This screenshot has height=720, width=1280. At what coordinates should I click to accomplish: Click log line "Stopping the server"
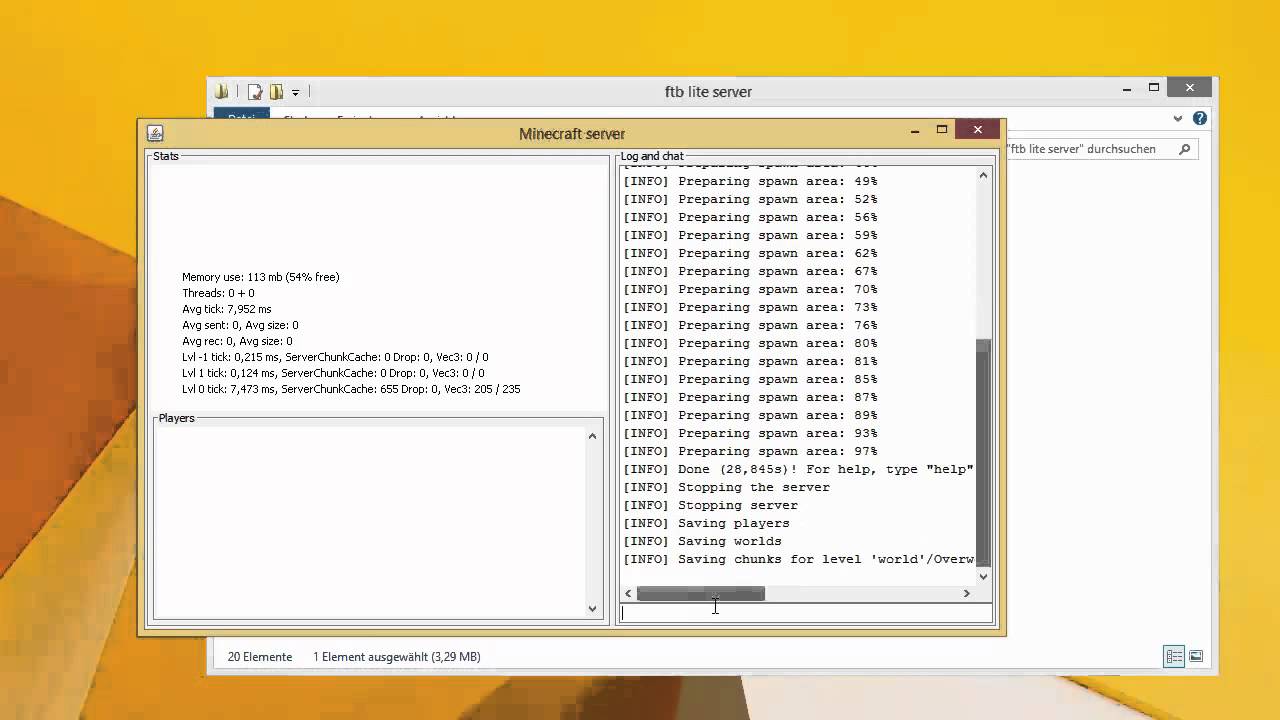[726, 487]
